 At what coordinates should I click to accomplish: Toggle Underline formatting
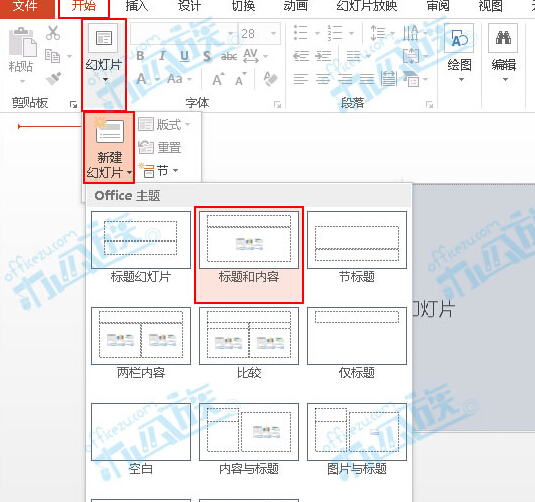point(184,56)
